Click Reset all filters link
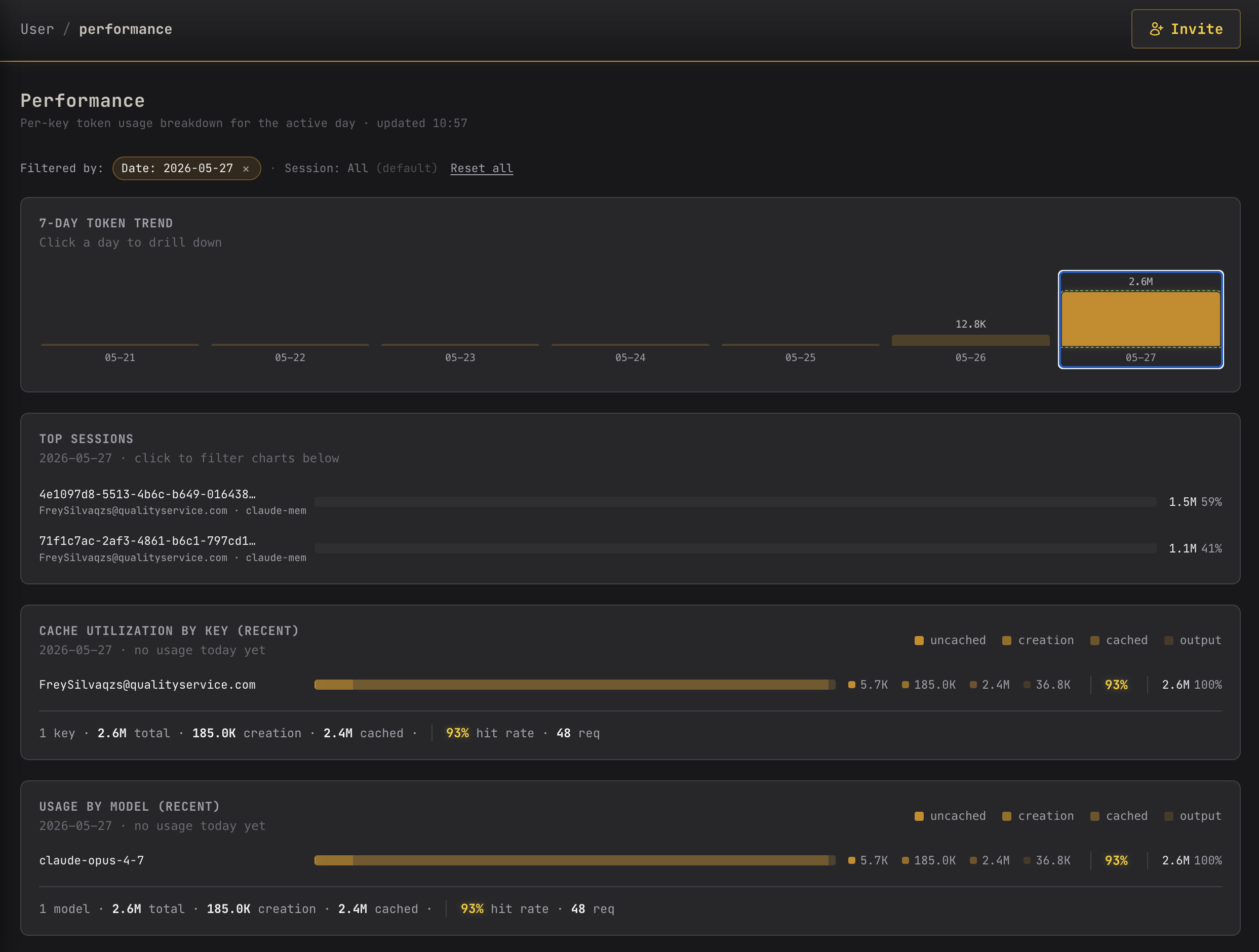The image size is (1259, 952). pyautogui.click(x=482, y=169)
